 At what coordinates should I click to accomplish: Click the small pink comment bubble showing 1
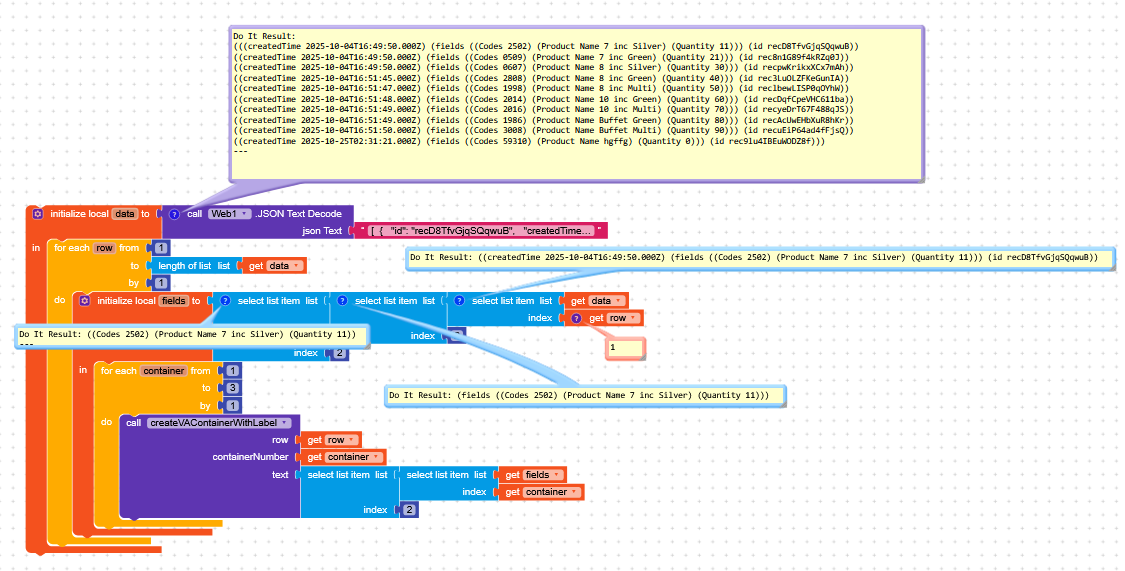pyautogui.click(x=624, y=348)
